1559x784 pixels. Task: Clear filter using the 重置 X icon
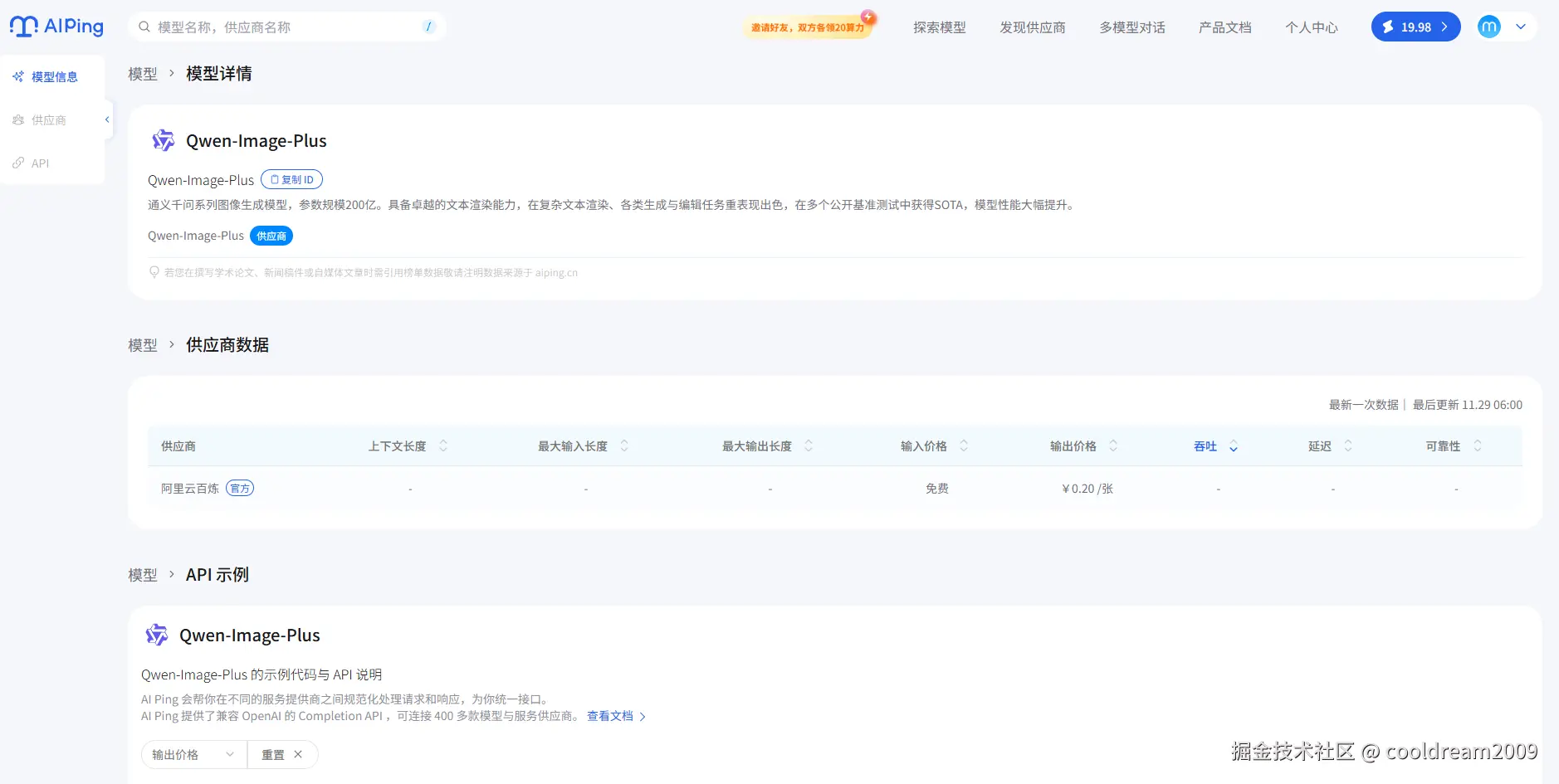click(298, 754)
